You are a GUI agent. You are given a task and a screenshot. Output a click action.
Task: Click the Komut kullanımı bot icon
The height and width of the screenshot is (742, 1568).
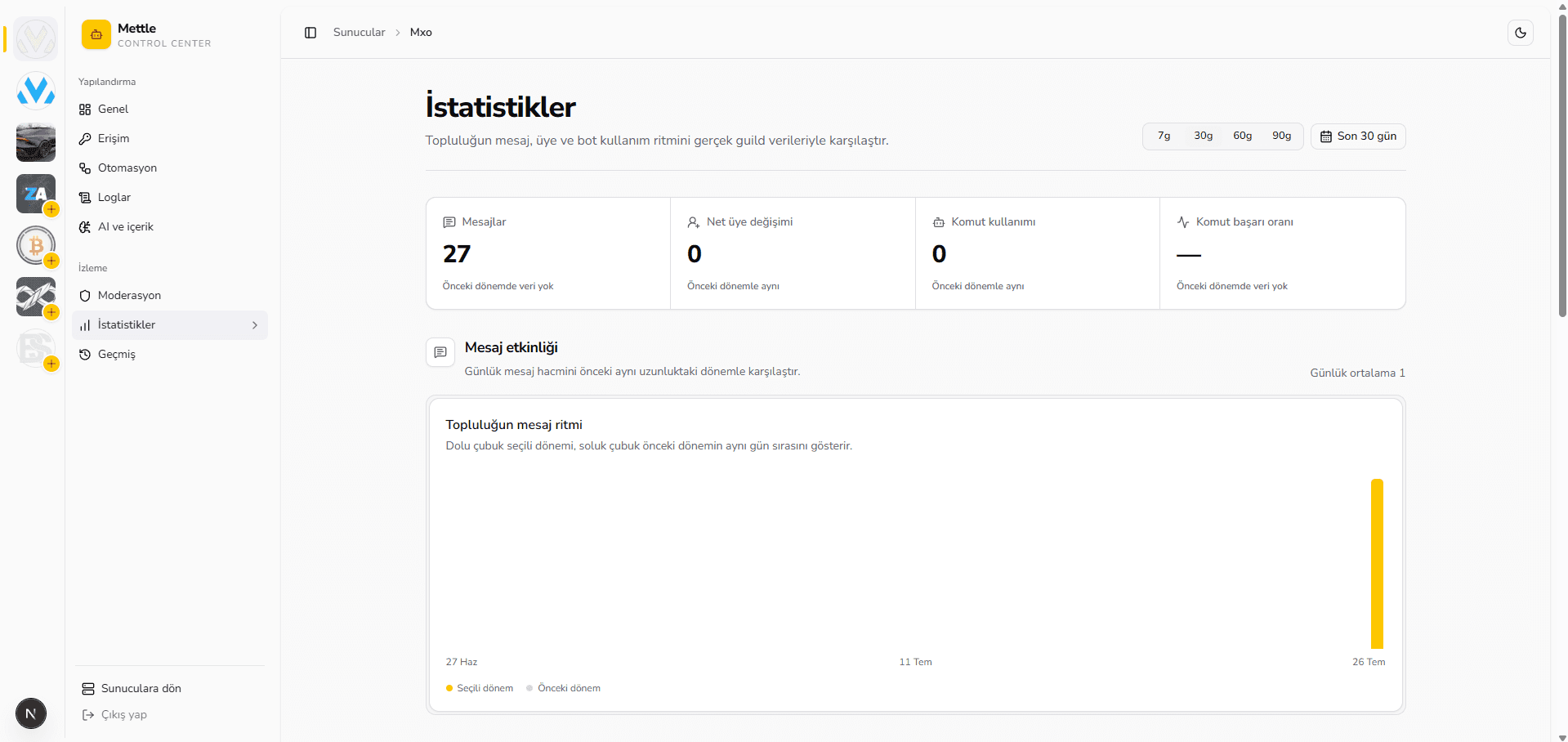(939, 222)
